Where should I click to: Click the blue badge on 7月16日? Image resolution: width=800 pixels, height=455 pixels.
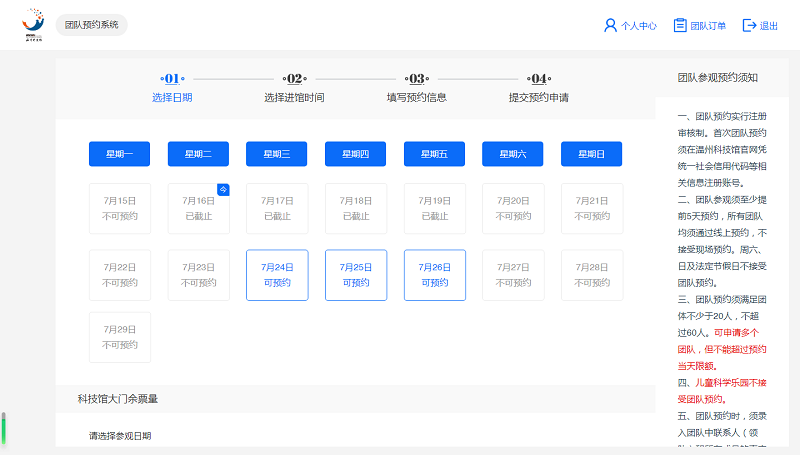click(x=223, y=189)
